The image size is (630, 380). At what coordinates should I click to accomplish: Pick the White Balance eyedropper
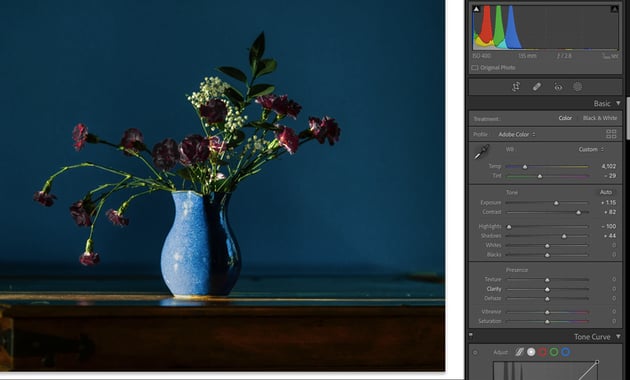coord(481,152)
